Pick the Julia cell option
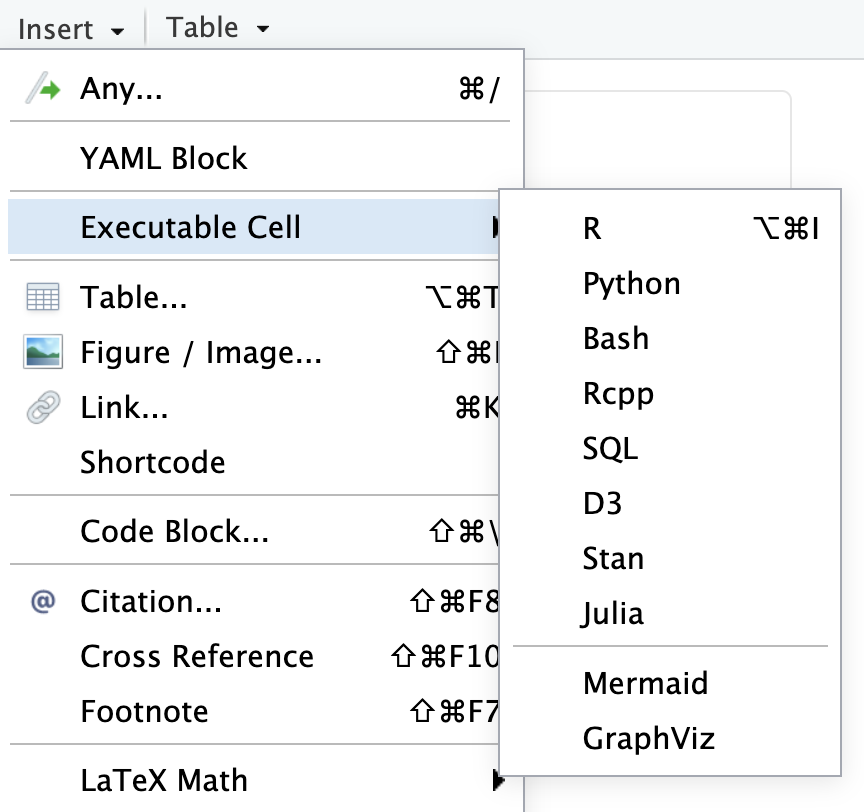Screen dimensions: 864x812 (614, 614)
